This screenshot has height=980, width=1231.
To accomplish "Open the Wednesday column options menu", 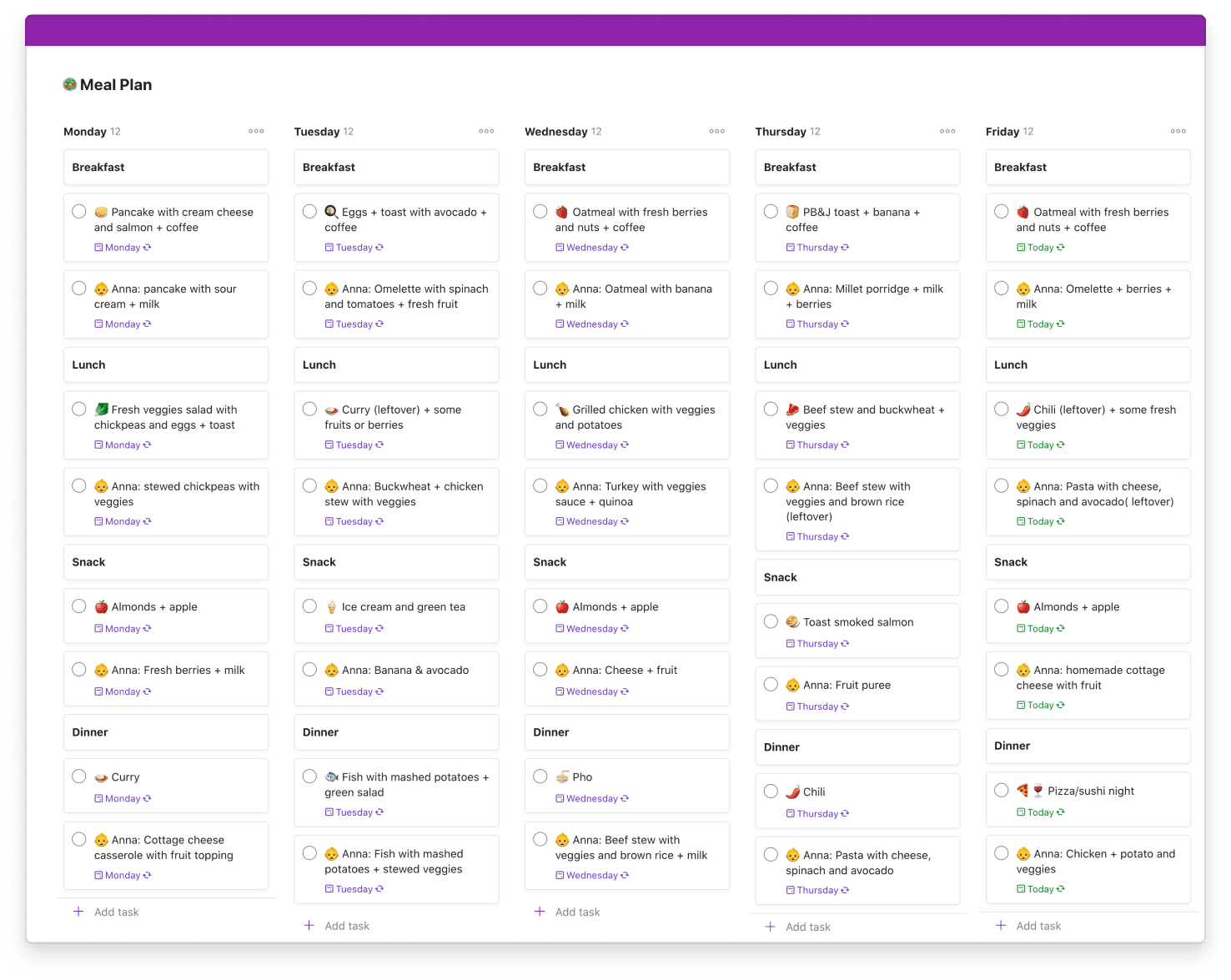I will (716, 131).
